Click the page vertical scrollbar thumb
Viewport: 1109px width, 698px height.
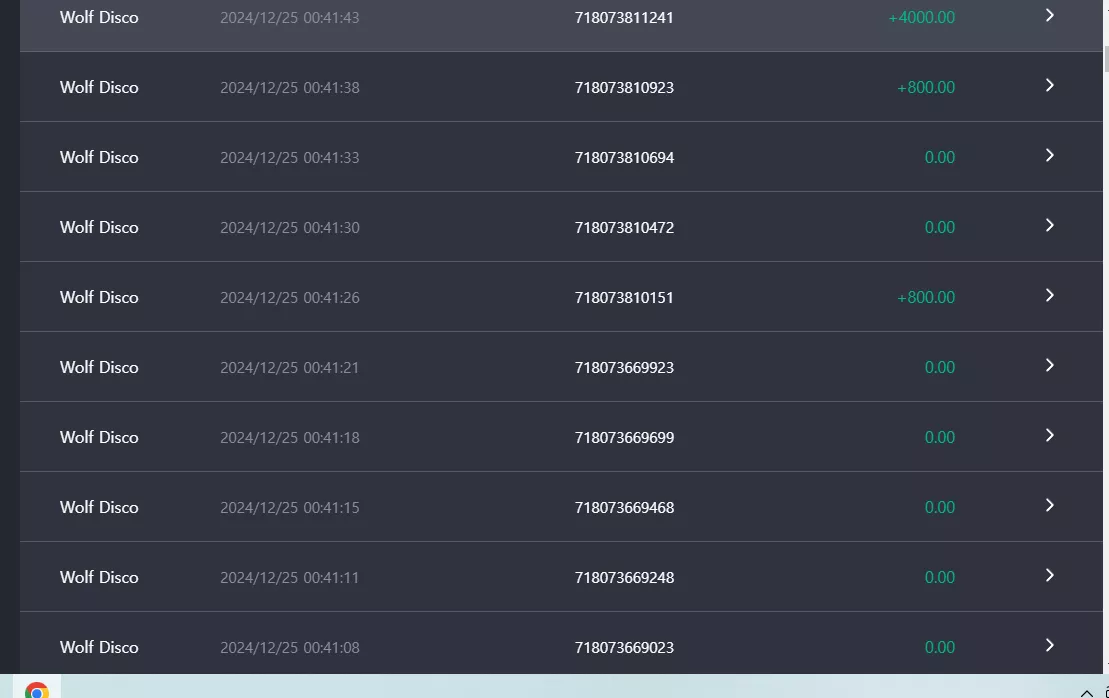[x=1106, y=59]
